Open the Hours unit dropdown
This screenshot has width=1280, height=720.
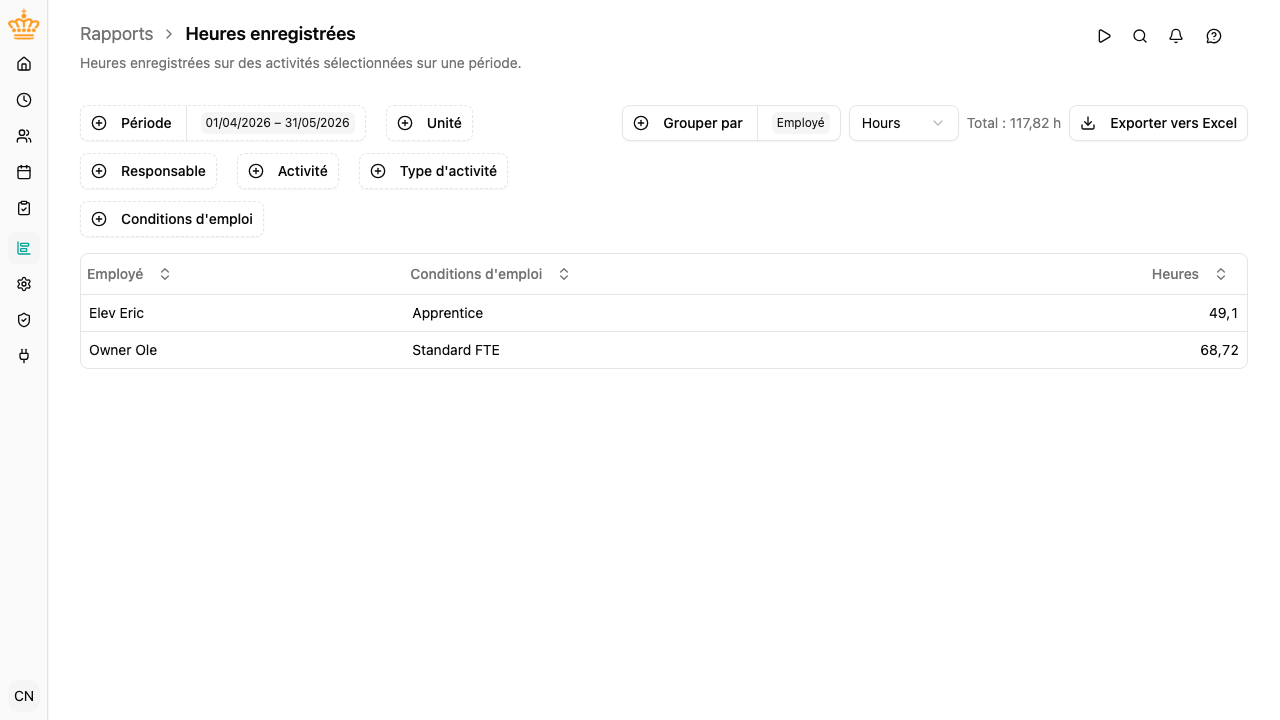tap(904, 123)
